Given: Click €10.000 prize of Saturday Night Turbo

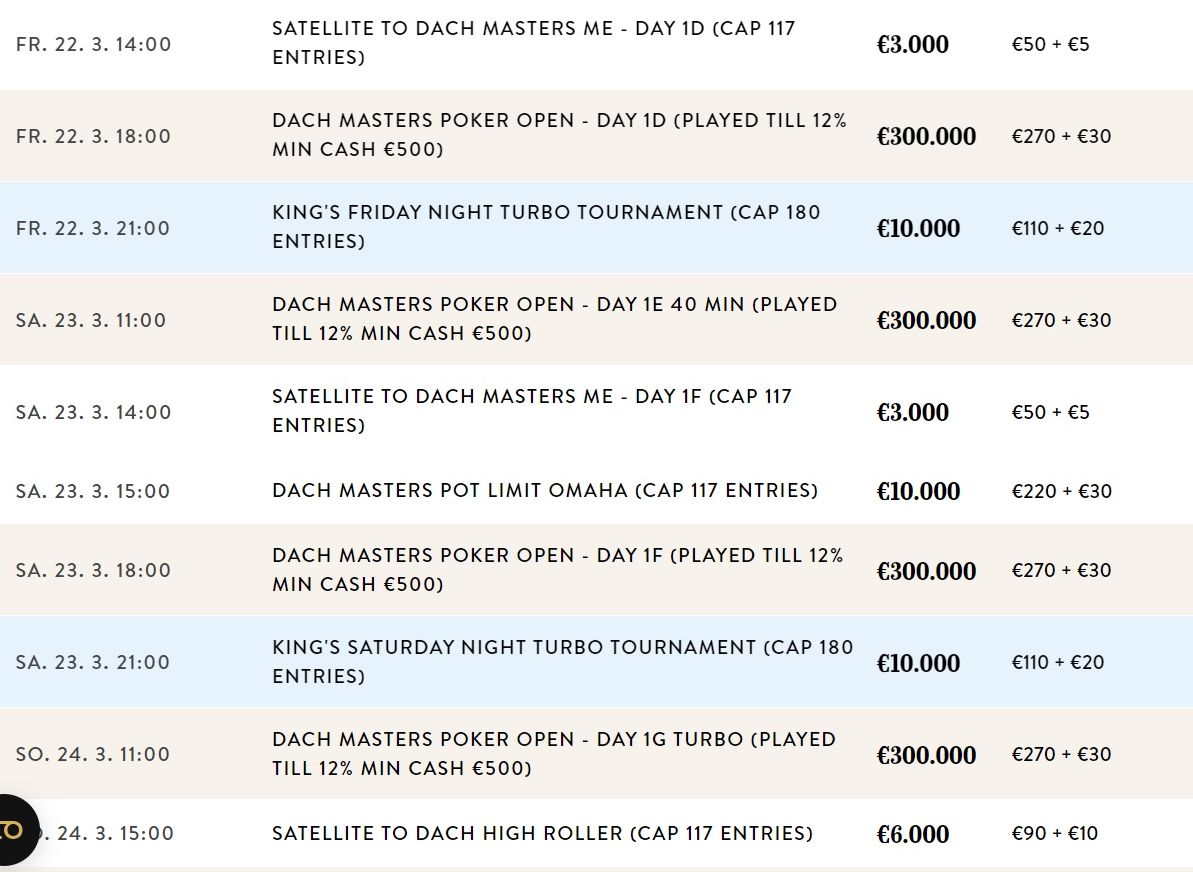Looking at the screenshot, I should click(x=918, y=664).
